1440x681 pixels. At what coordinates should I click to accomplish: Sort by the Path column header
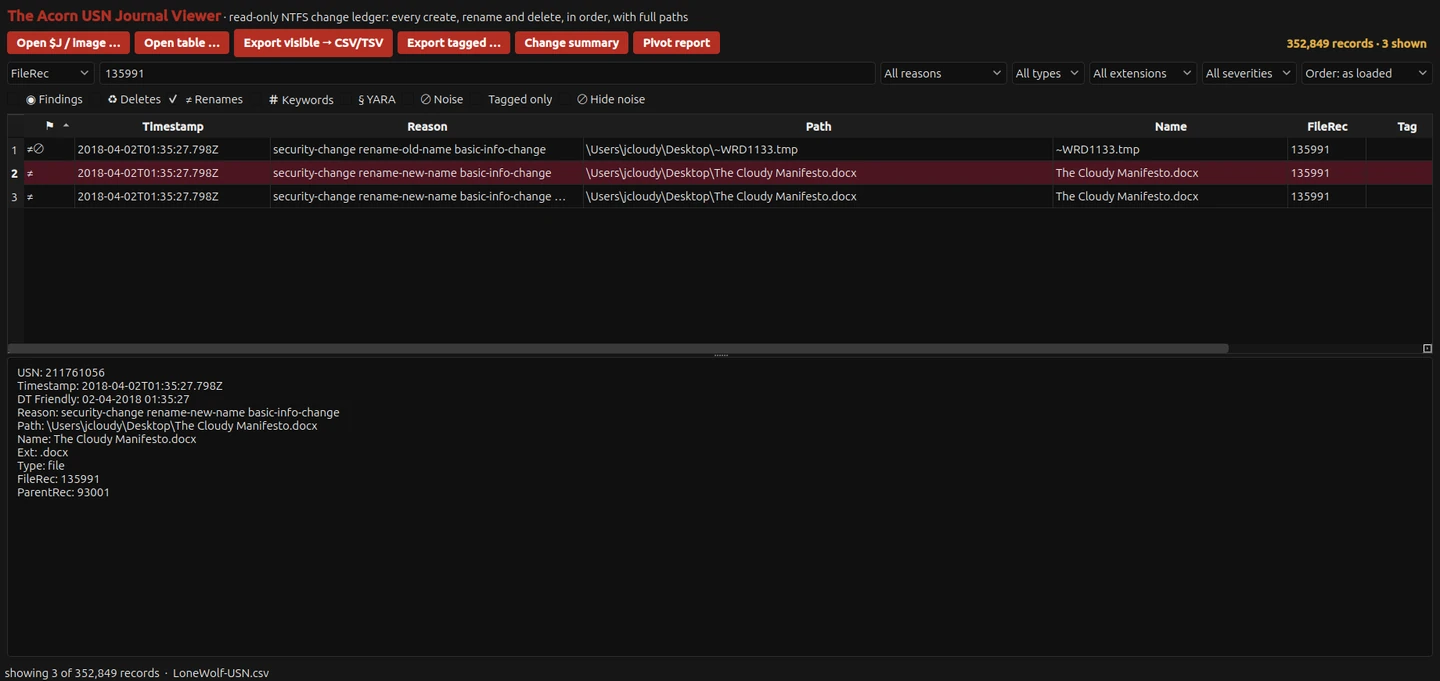click(818, 126)
